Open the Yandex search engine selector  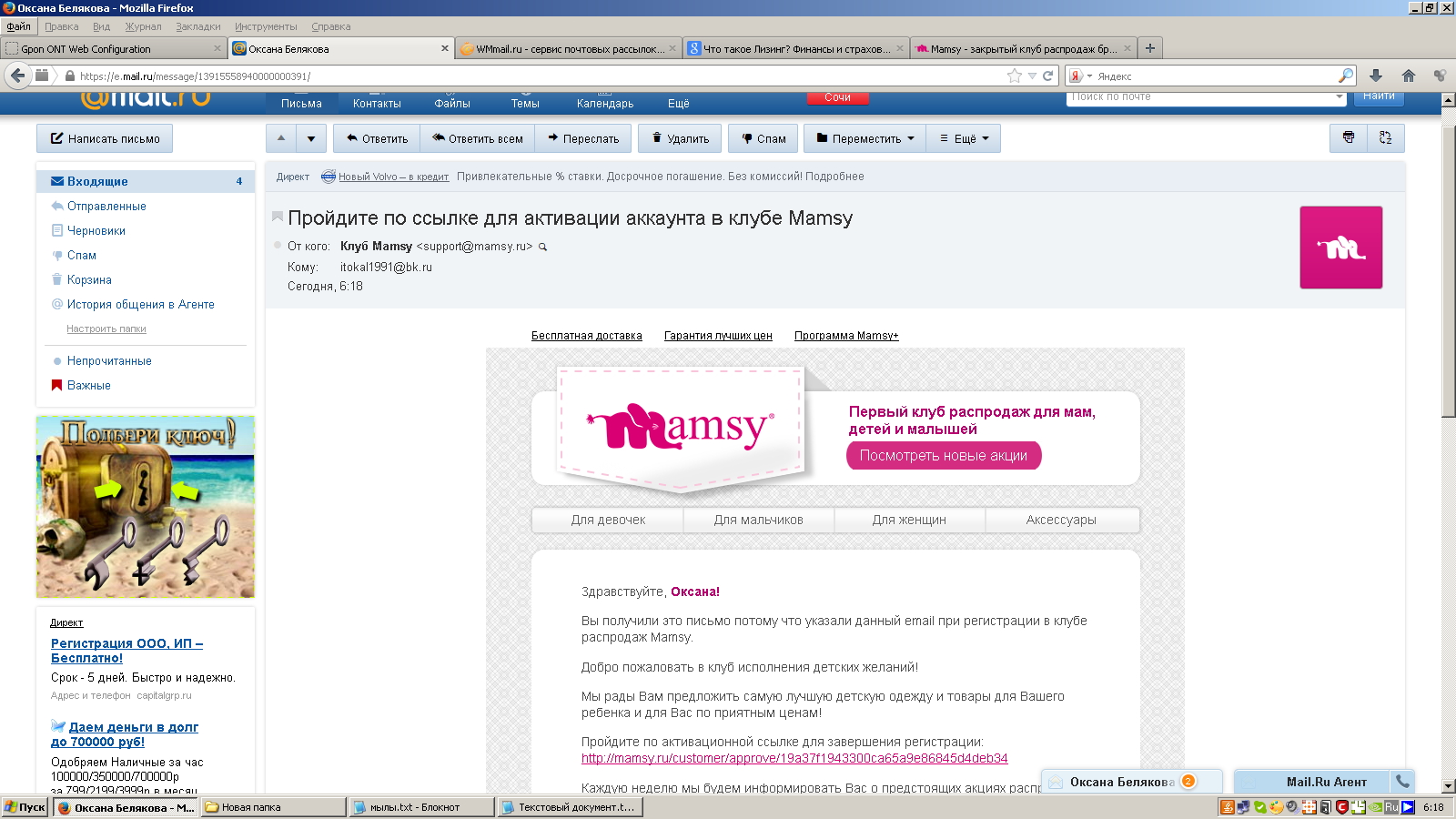click(1080, 76)
